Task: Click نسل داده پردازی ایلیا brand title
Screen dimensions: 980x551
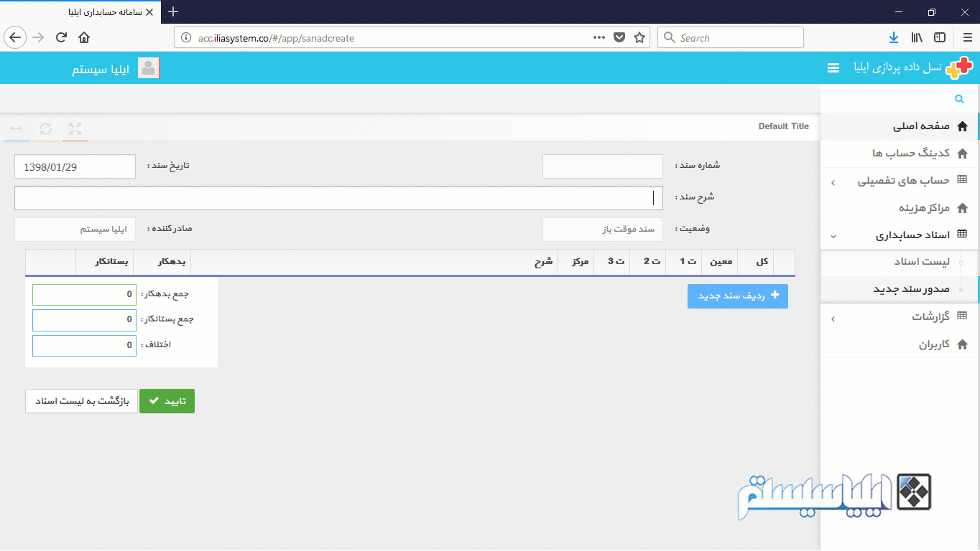Action: tap(898, 67)
